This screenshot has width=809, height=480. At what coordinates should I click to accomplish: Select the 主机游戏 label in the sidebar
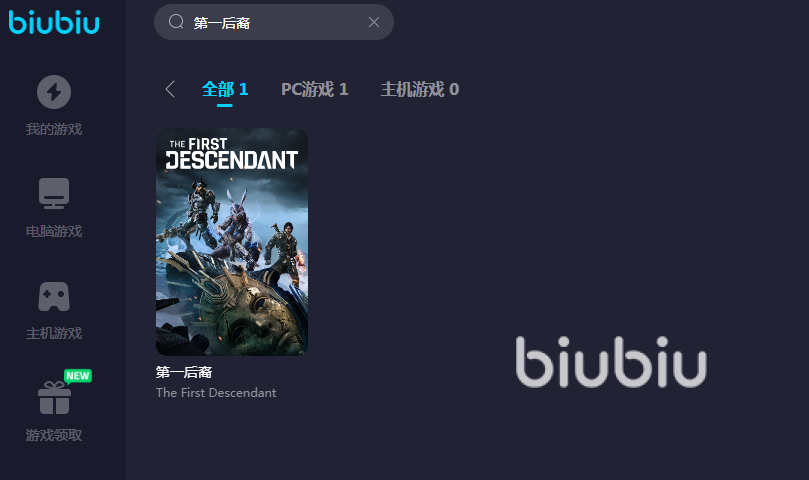tap(54, 333)
